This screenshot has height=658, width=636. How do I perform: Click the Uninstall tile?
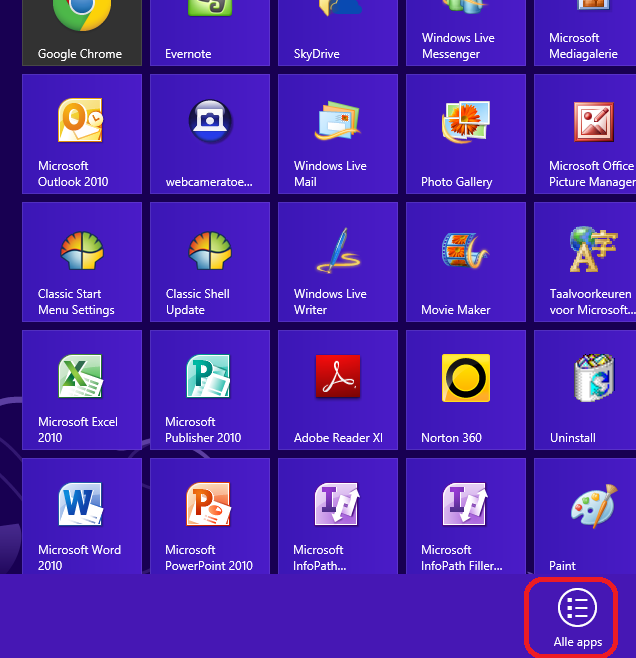pos(585,390)
